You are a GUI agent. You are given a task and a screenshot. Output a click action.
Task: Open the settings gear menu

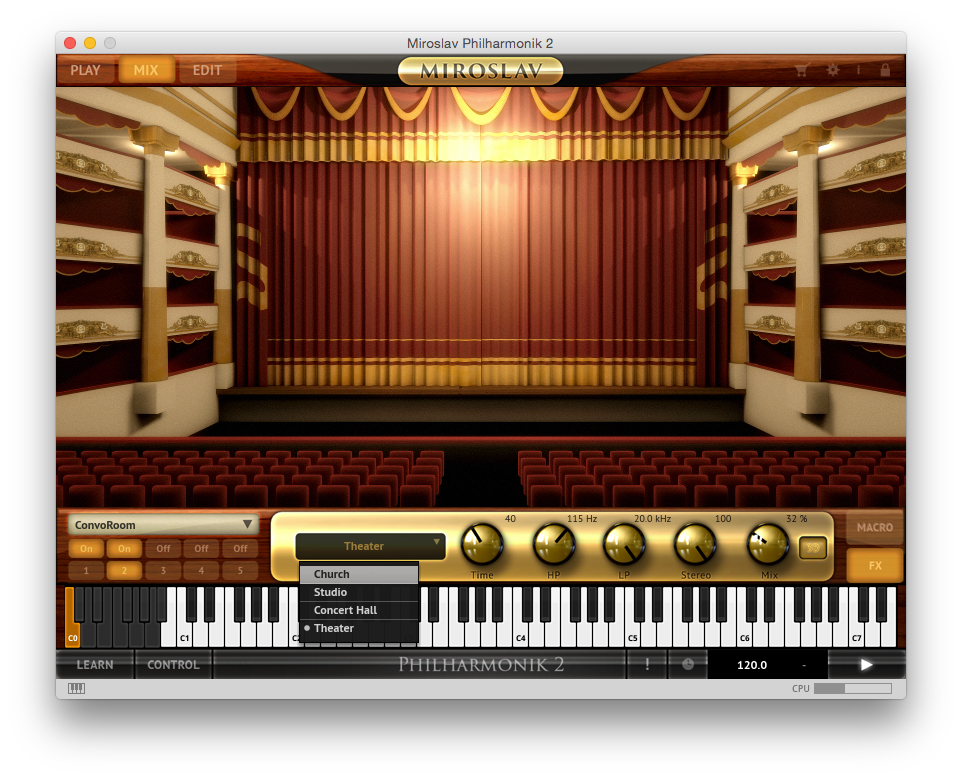pos(832,70)
